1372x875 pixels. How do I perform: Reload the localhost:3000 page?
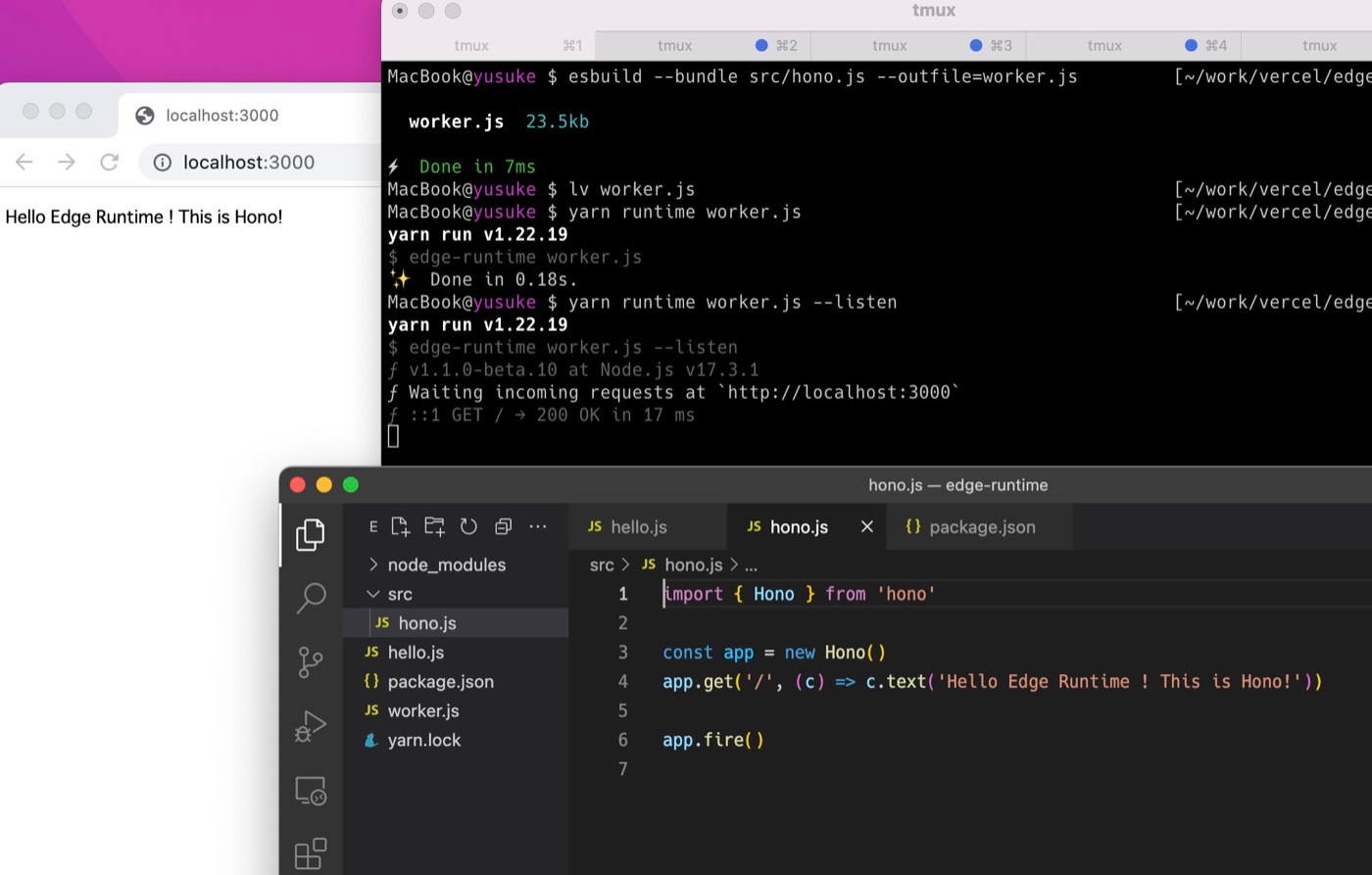pos(109,162)
